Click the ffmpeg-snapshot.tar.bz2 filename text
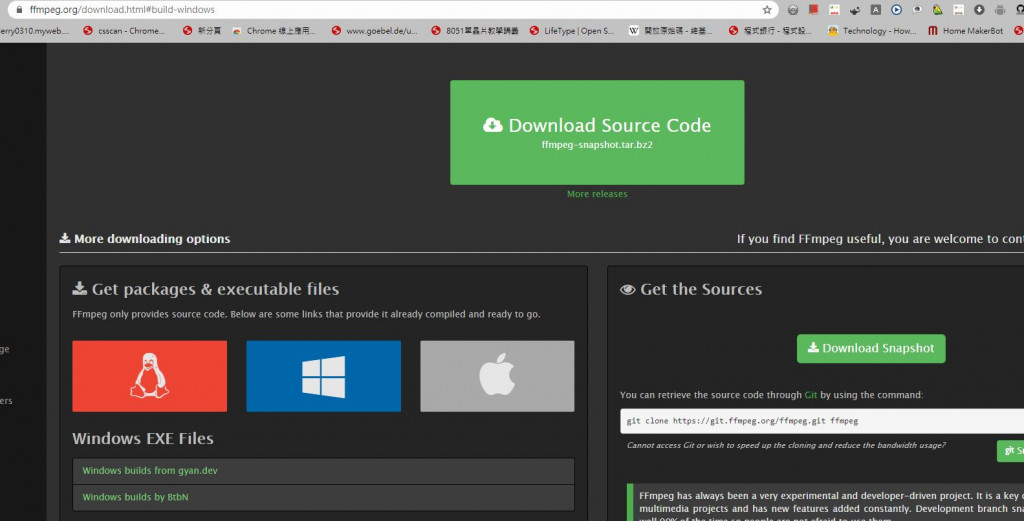This screenshot has width=1024, height=521. [x=597, y=145]
